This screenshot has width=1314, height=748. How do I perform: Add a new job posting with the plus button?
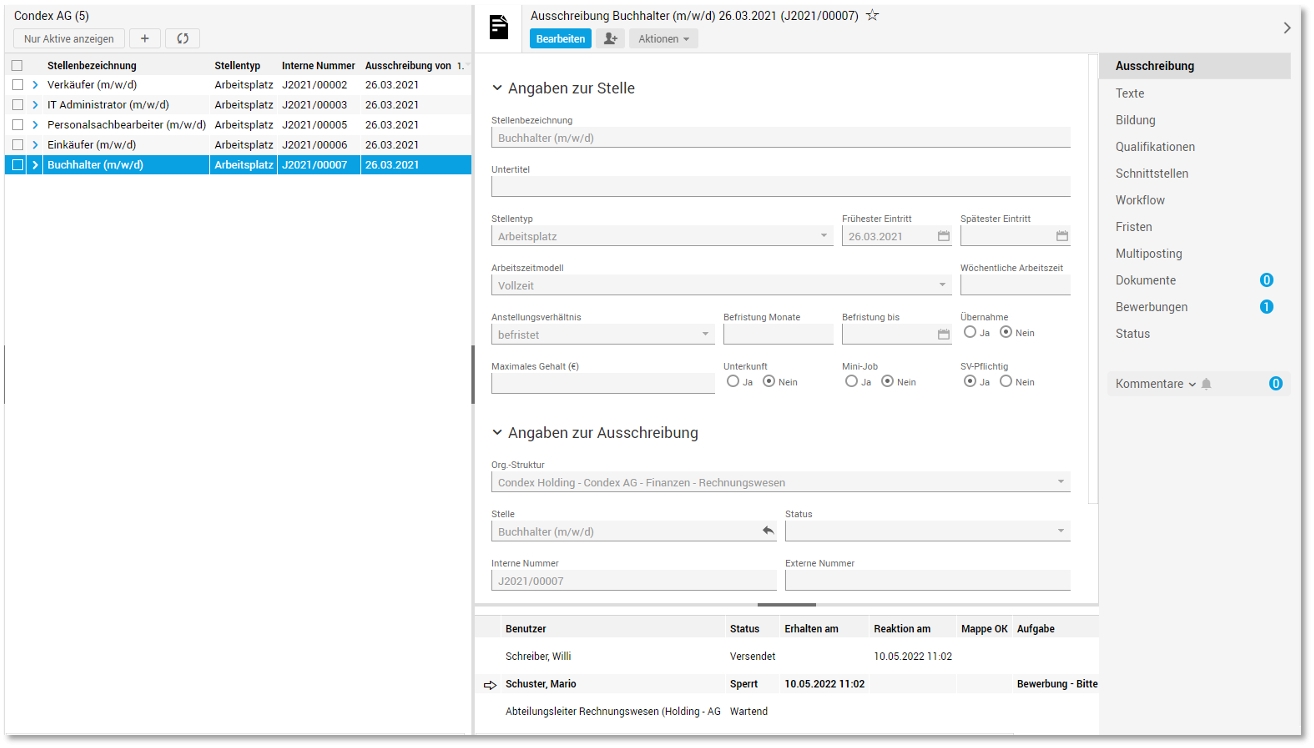145,39
